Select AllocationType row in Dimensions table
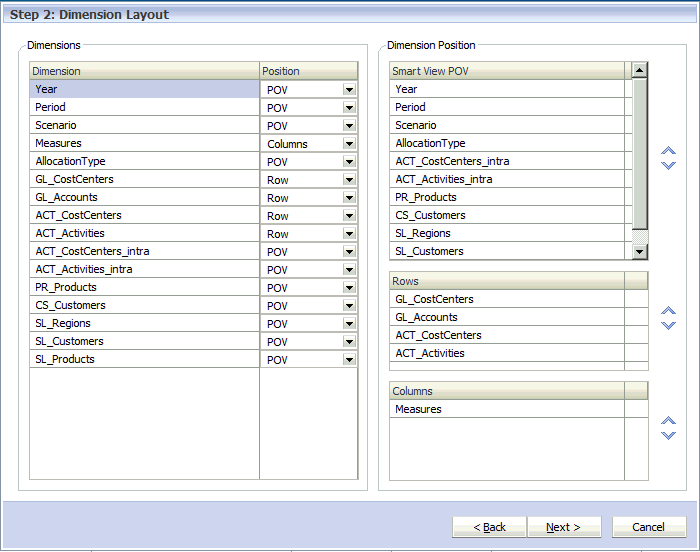 click(x=144, y=161)
